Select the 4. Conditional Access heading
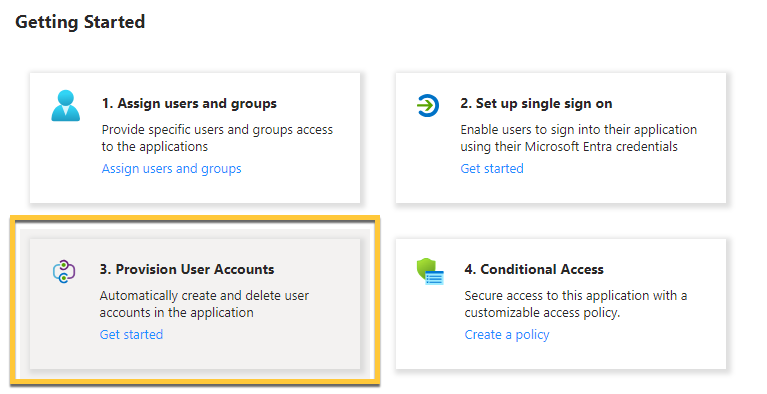 534,269
